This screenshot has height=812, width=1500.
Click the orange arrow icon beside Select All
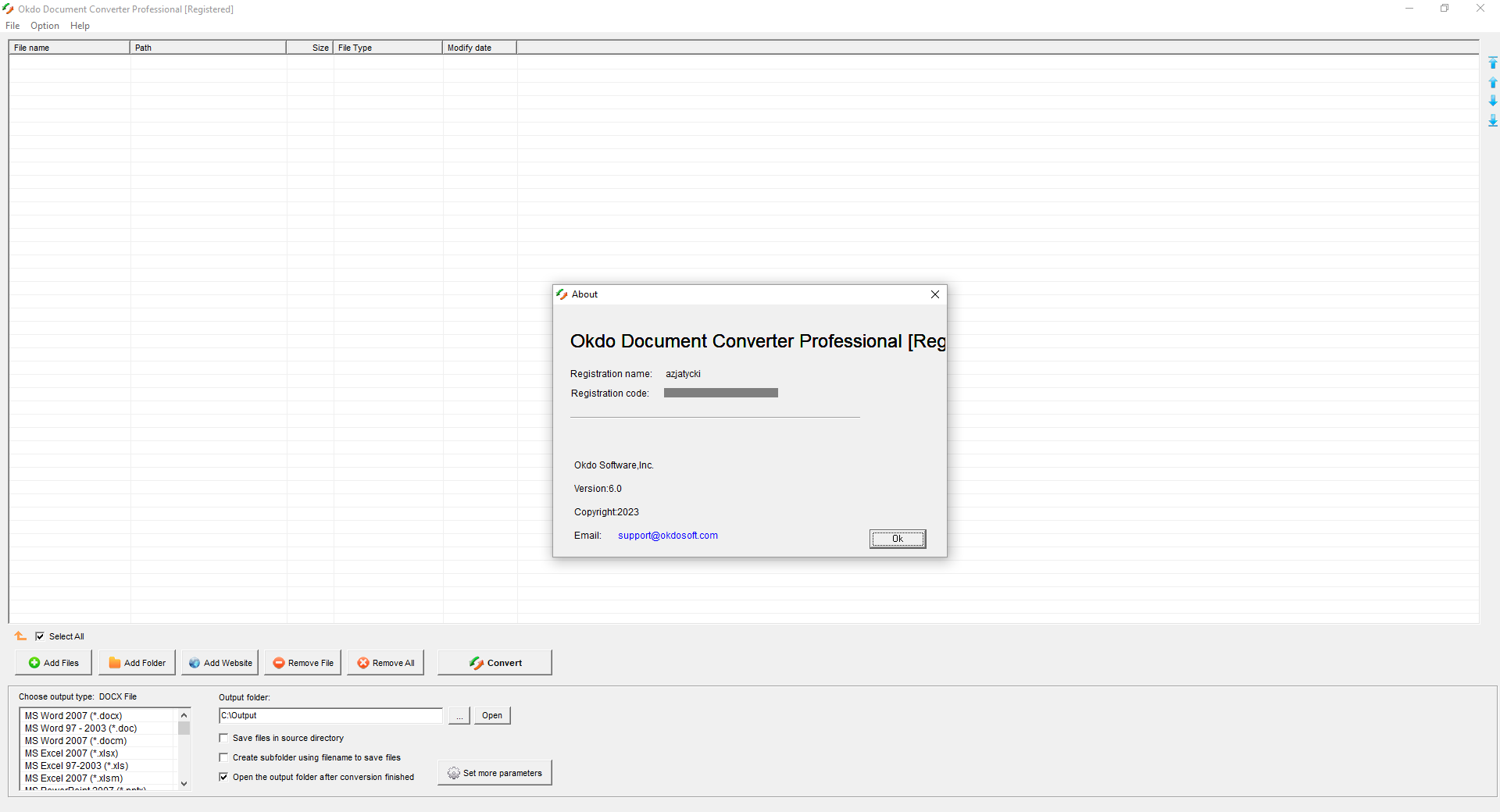[x=20, y=636]
